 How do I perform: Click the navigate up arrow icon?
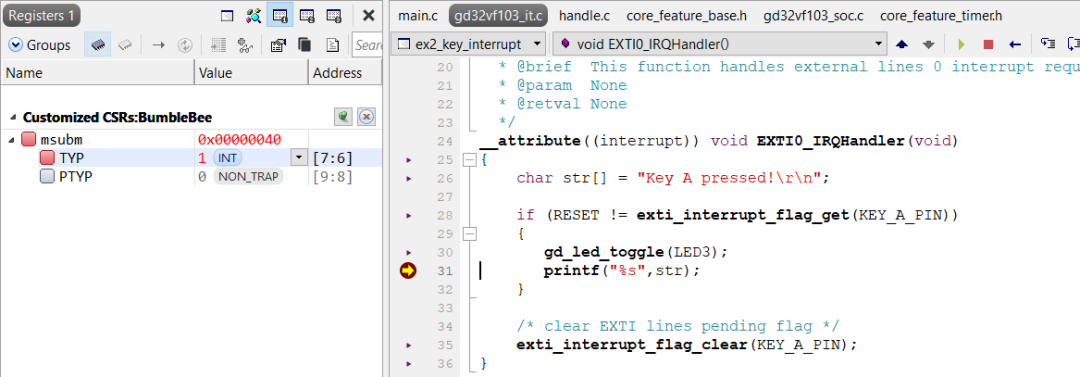pyautogui.click(x=902, y=45)
